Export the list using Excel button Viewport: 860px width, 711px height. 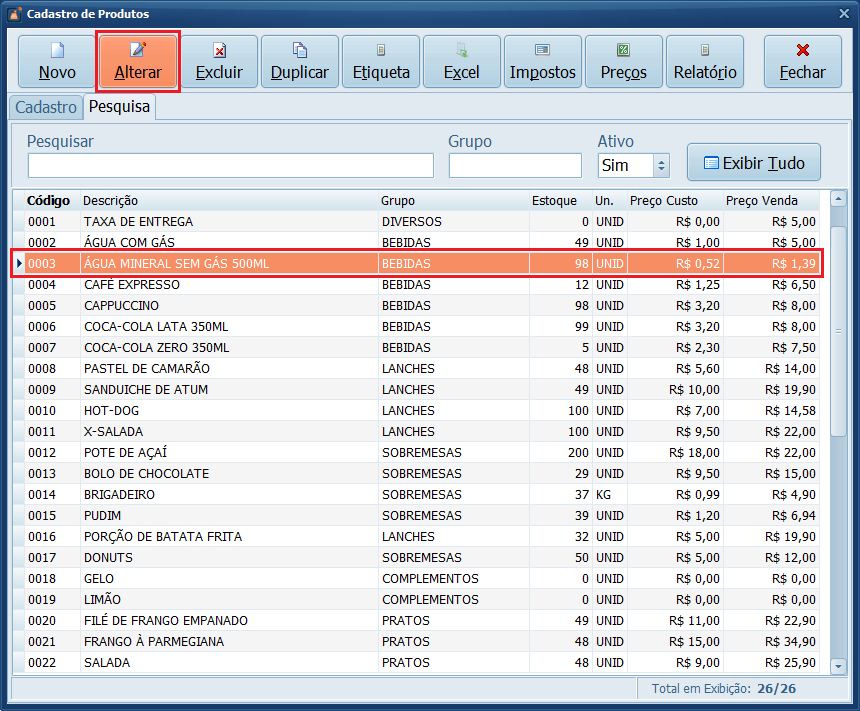[462, 62]
